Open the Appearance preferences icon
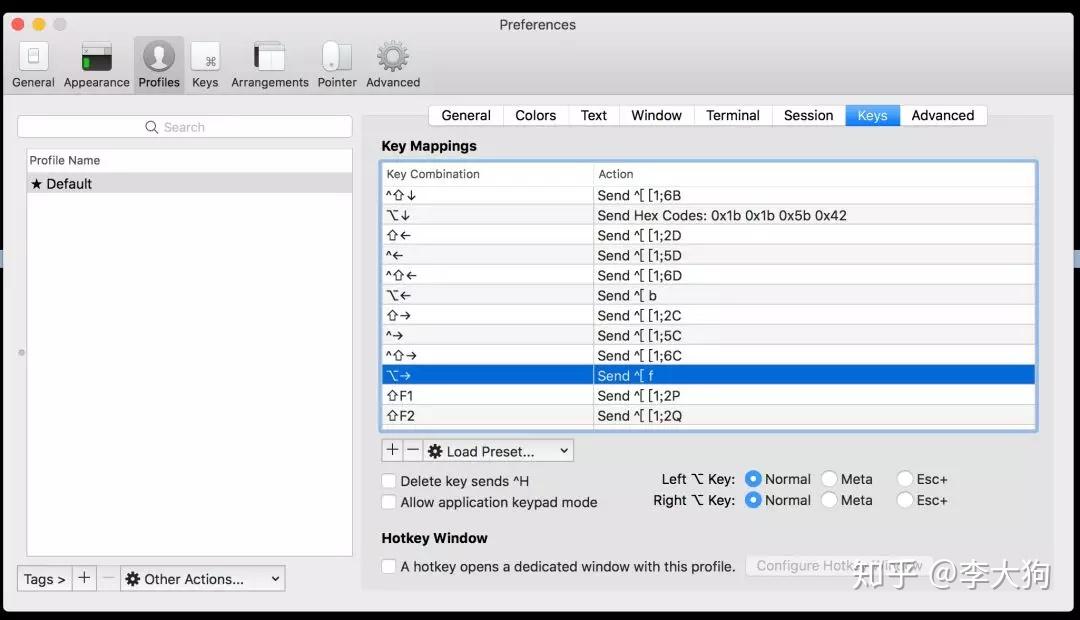Viewport: 1080px width, 620px height. pos(96,56)
